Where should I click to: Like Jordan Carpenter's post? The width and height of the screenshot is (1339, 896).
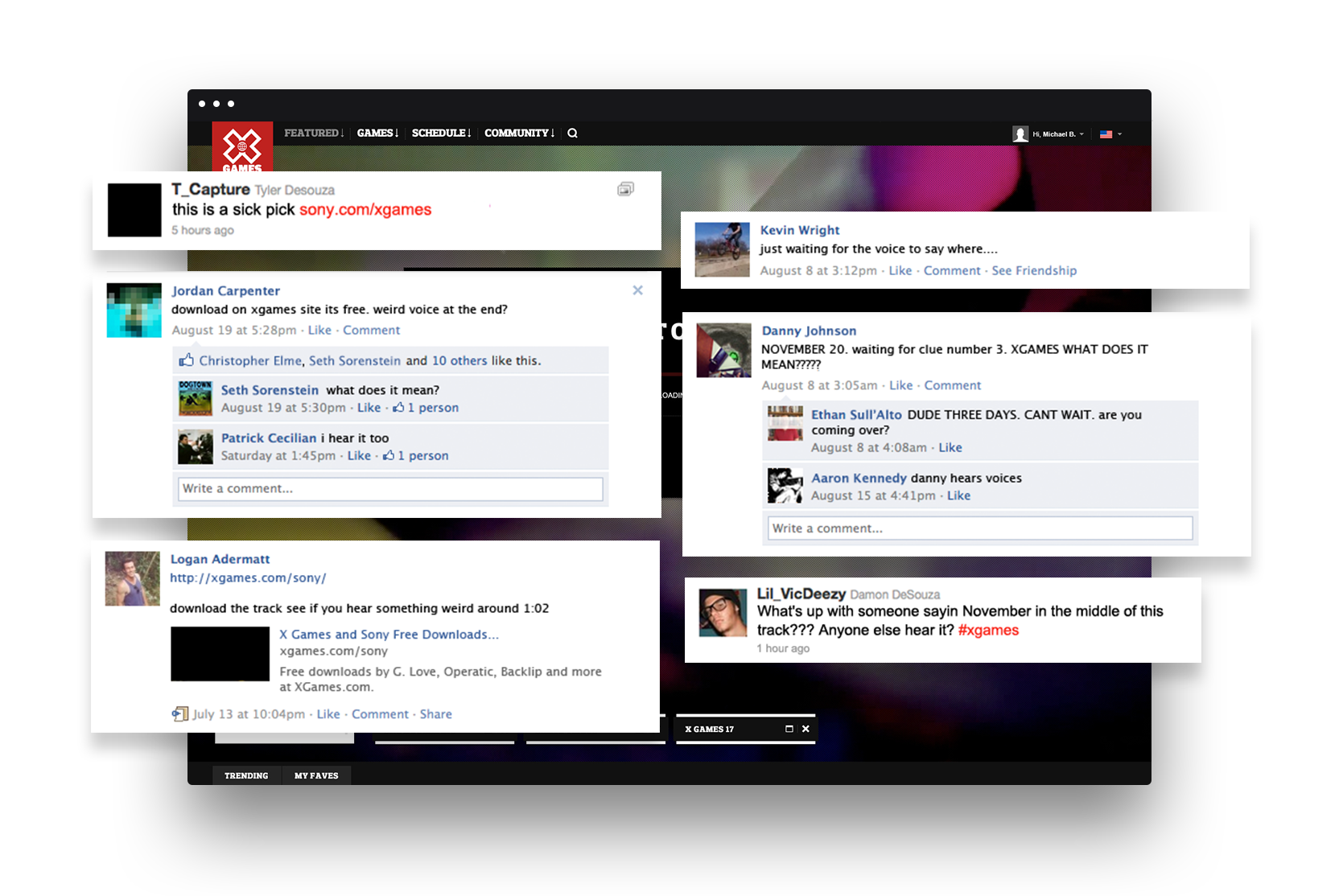[319, 330]
